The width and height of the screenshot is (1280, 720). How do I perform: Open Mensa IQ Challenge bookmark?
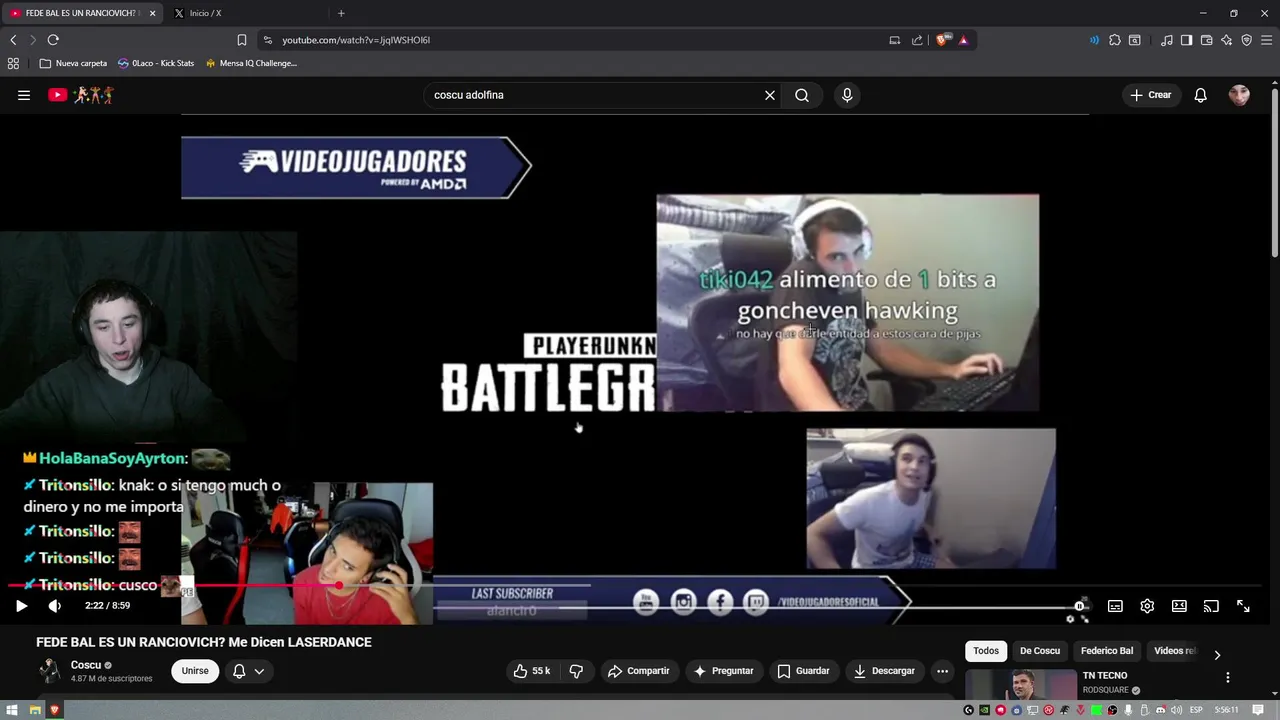pos(251,63)
